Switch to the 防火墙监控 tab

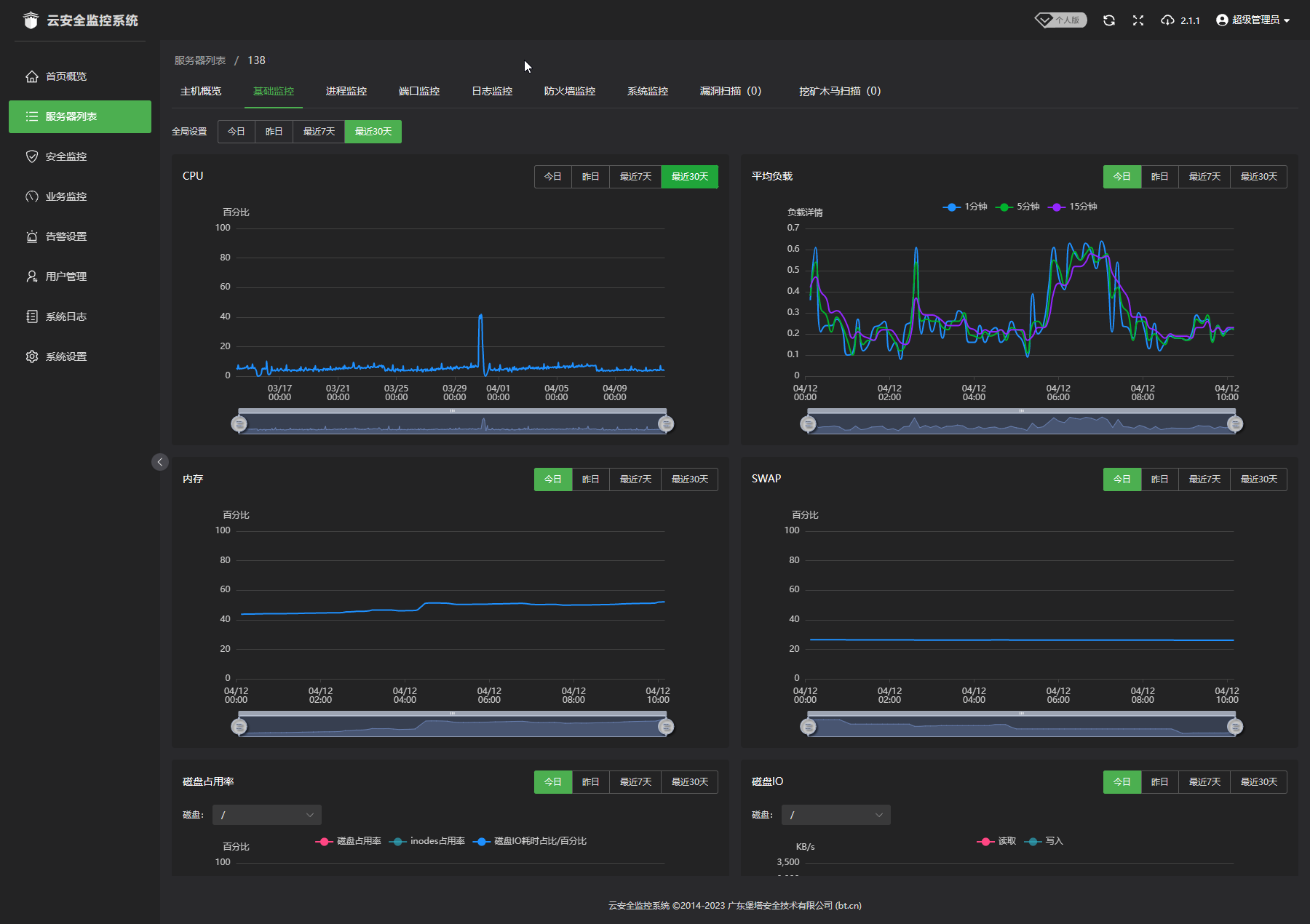click(x=569, y=91)
